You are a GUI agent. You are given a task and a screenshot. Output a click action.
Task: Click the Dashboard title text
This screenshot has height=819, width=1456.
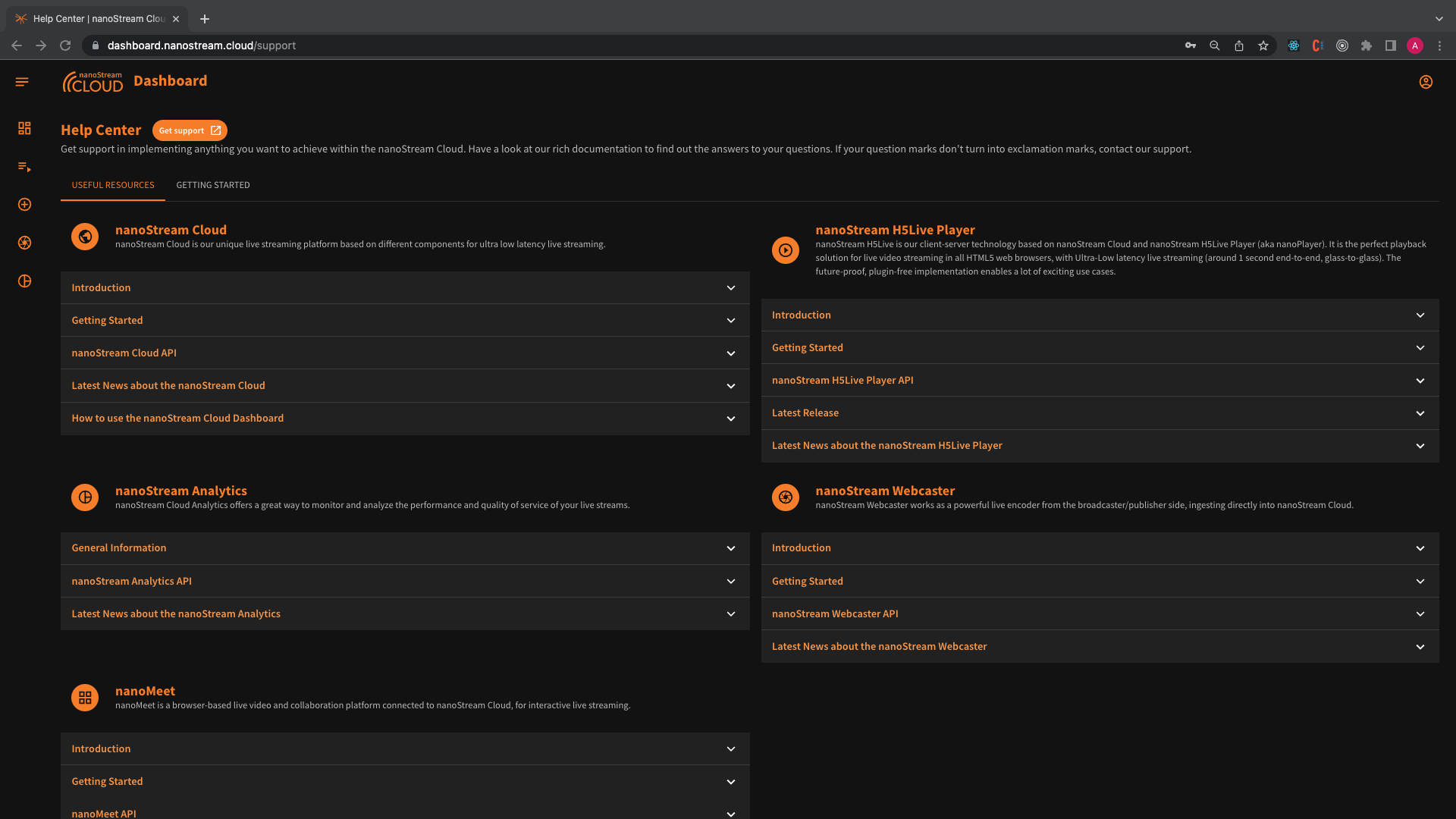170,81
